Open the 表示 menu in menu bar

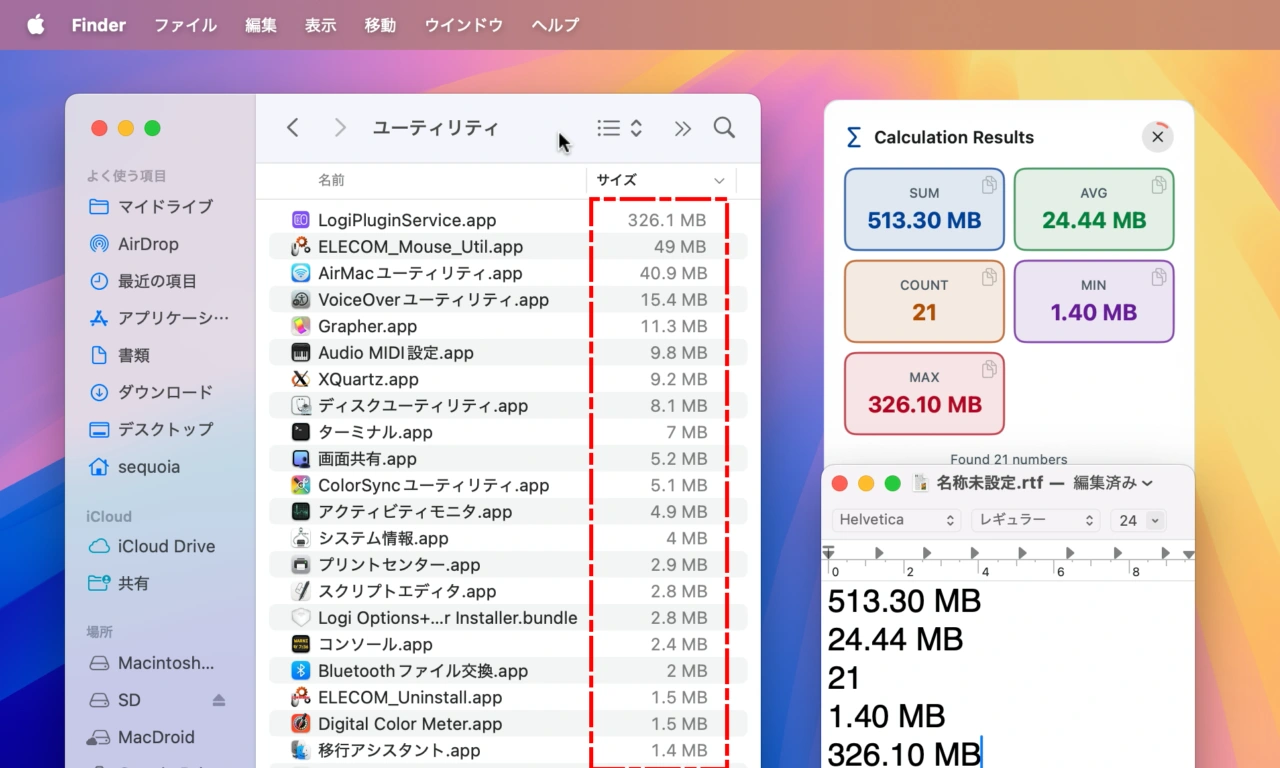click(x=320, y=25)
